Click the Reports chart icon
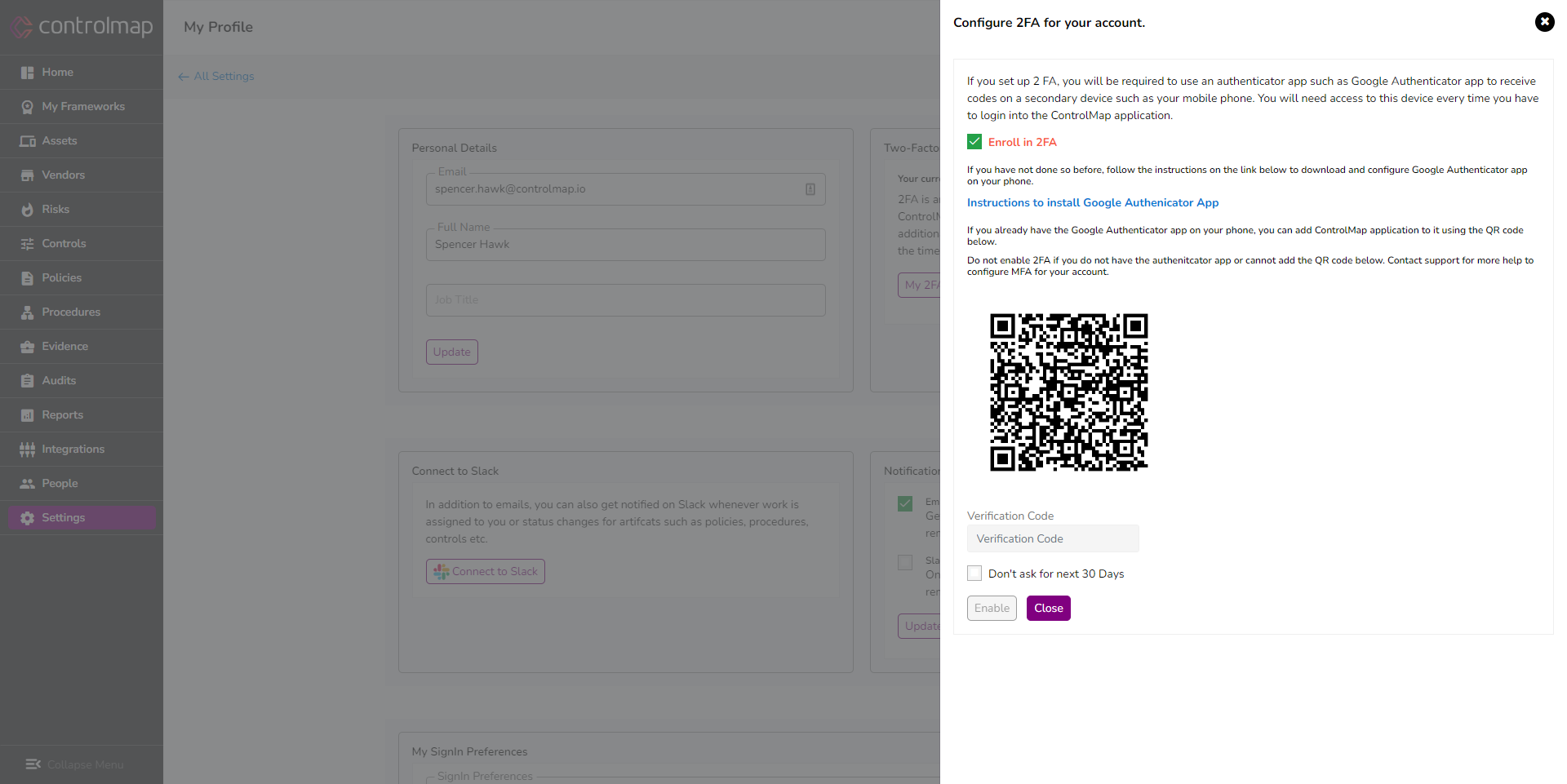This screenshot has width=1567, height=784. (27, 415)
